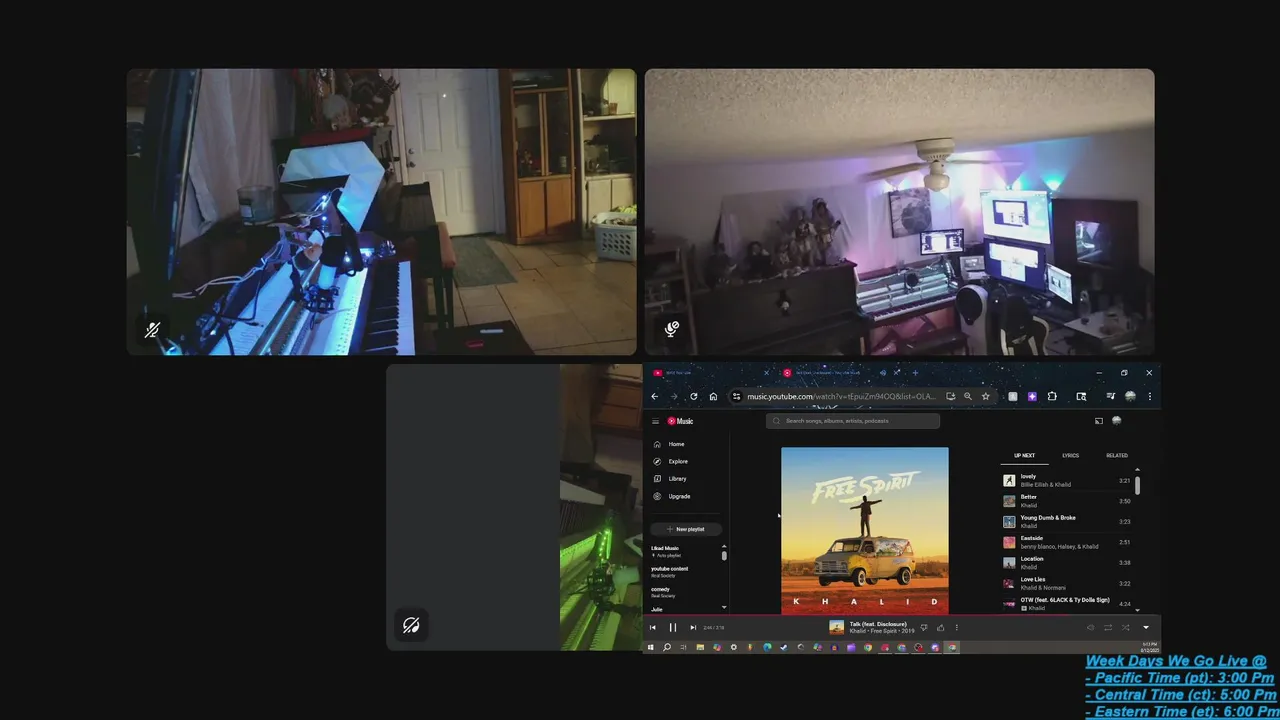Open the browser three-dot menu
1280x720 pixels.
click(x=1149, y=397)
